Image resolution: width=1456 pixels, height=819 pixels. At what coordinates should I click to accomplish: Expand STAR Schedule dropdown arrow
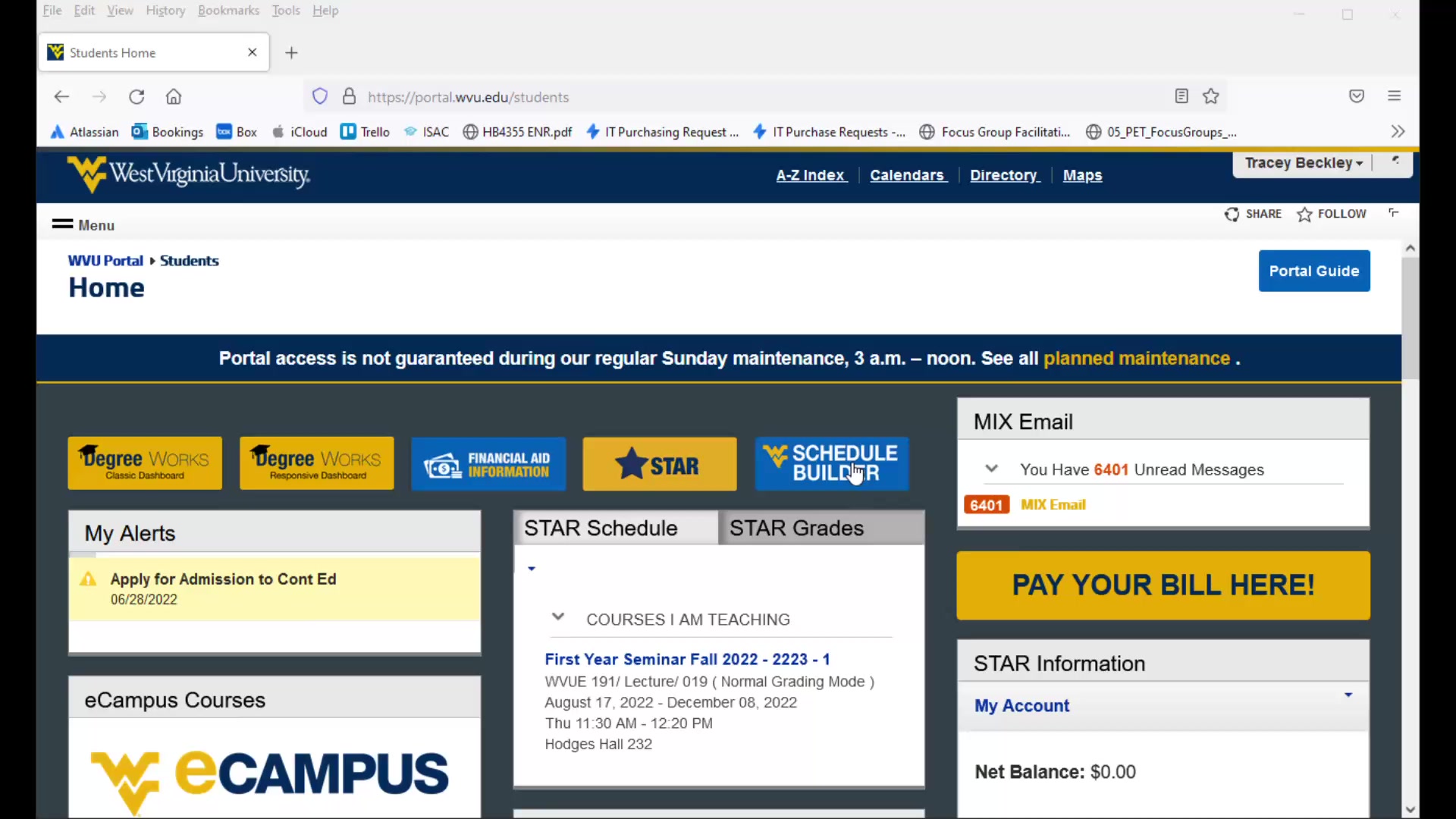tap(532, 568)
